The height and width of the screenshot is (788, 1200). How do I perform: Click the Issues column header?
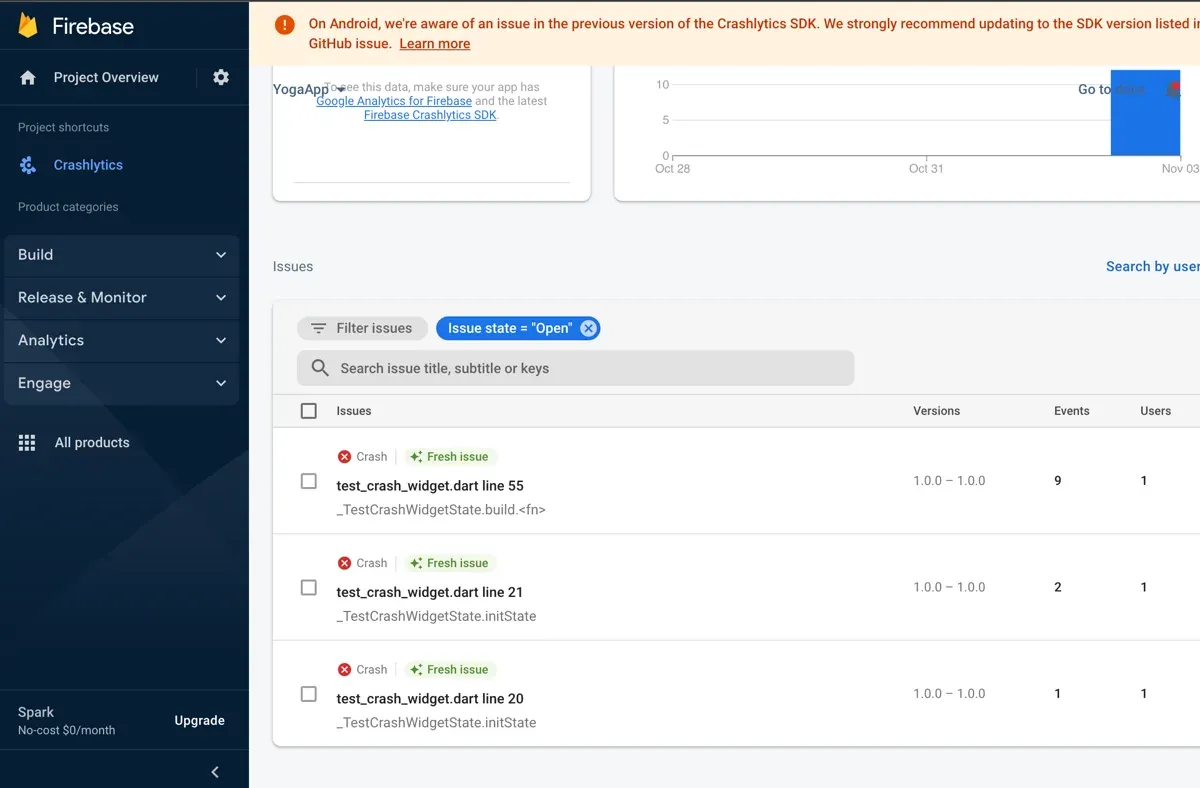354,411
